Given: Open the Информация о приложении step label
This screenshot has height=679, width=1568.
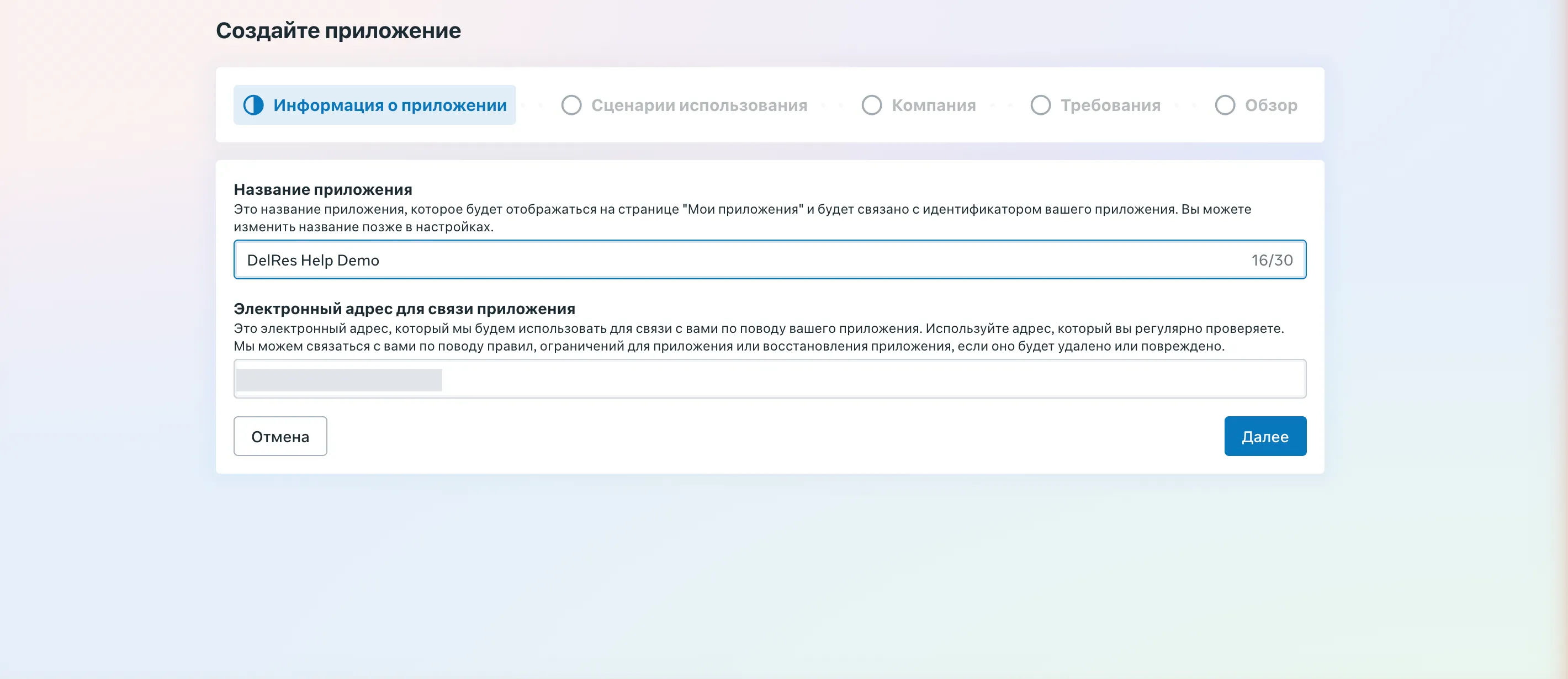Looking at the screenshot, I should point(390,105).
